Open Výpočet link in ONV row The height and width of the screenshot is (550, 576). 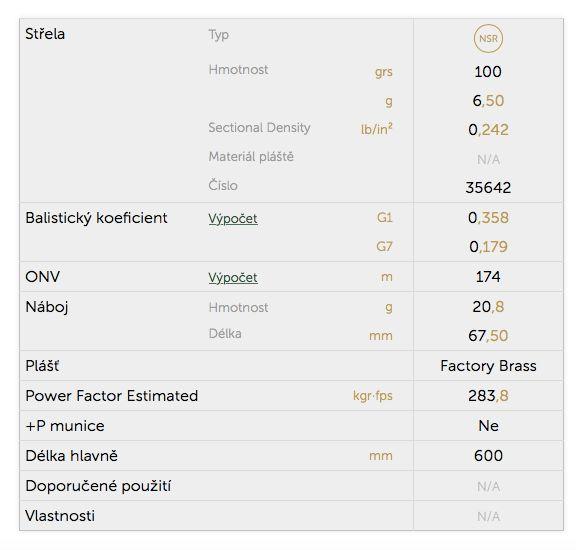coord(233,277)
